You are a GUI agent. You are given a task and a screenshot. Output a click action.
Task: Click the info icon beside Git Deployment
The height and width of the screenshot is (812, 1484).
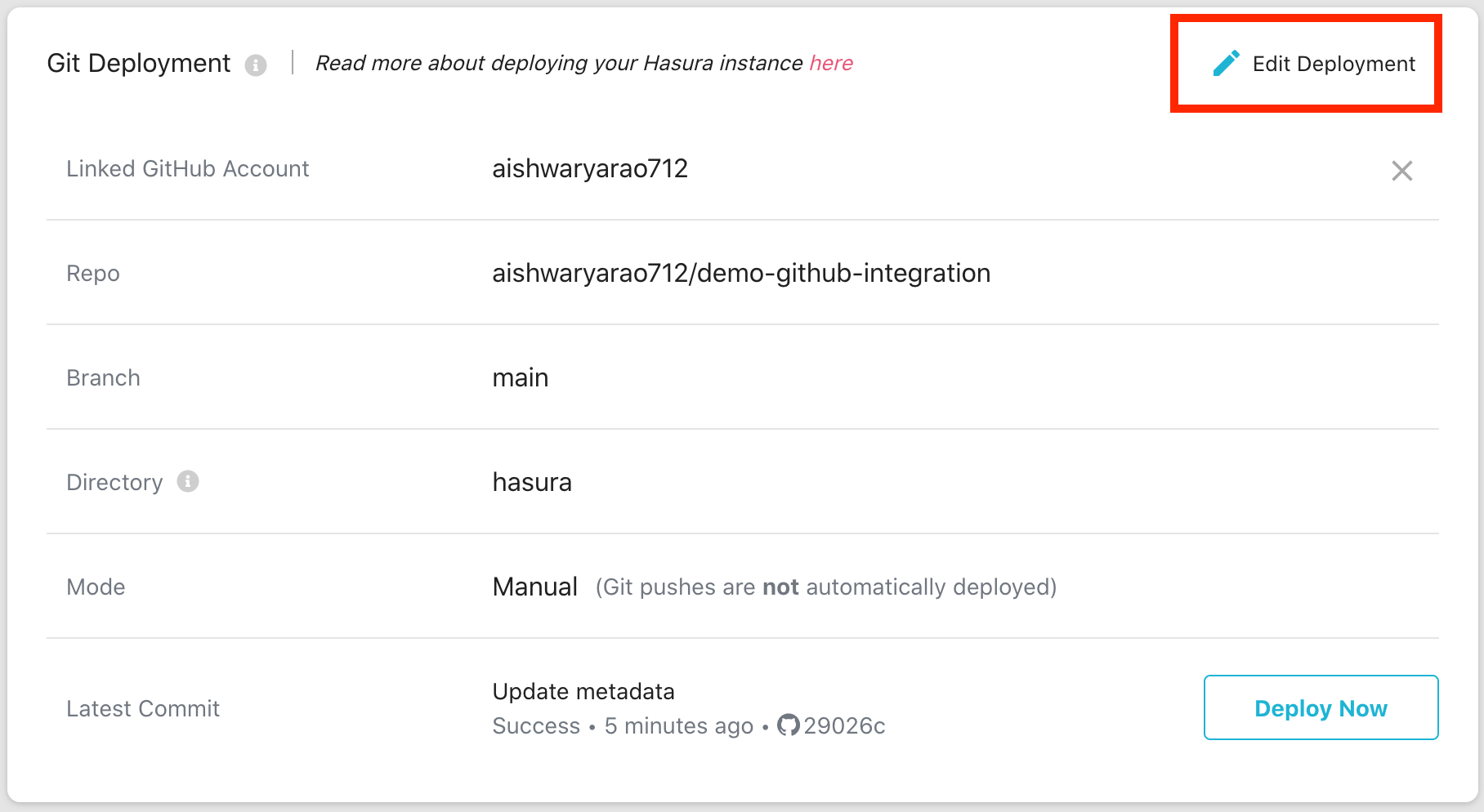pos(256,65)
